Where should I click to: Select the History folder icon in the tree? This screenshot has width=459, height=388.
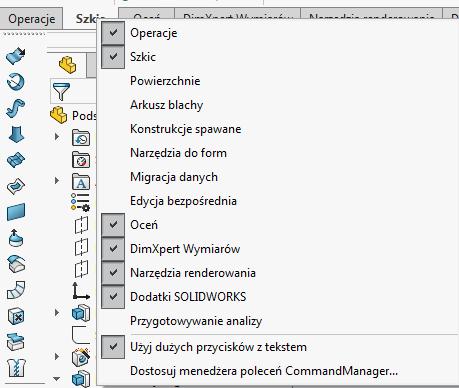pos(81,138)
